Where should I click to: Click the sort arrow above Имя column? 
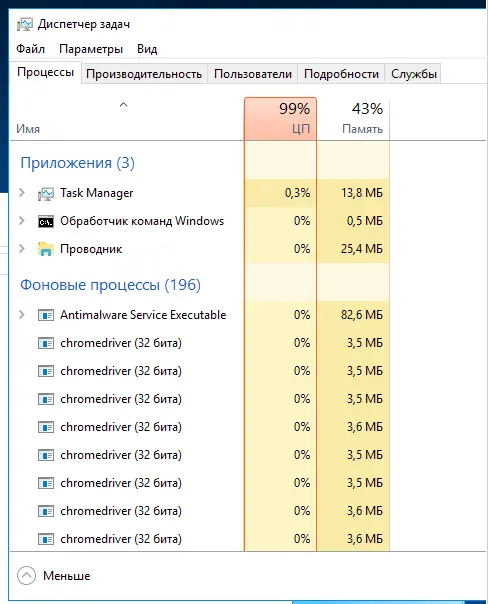123,104
